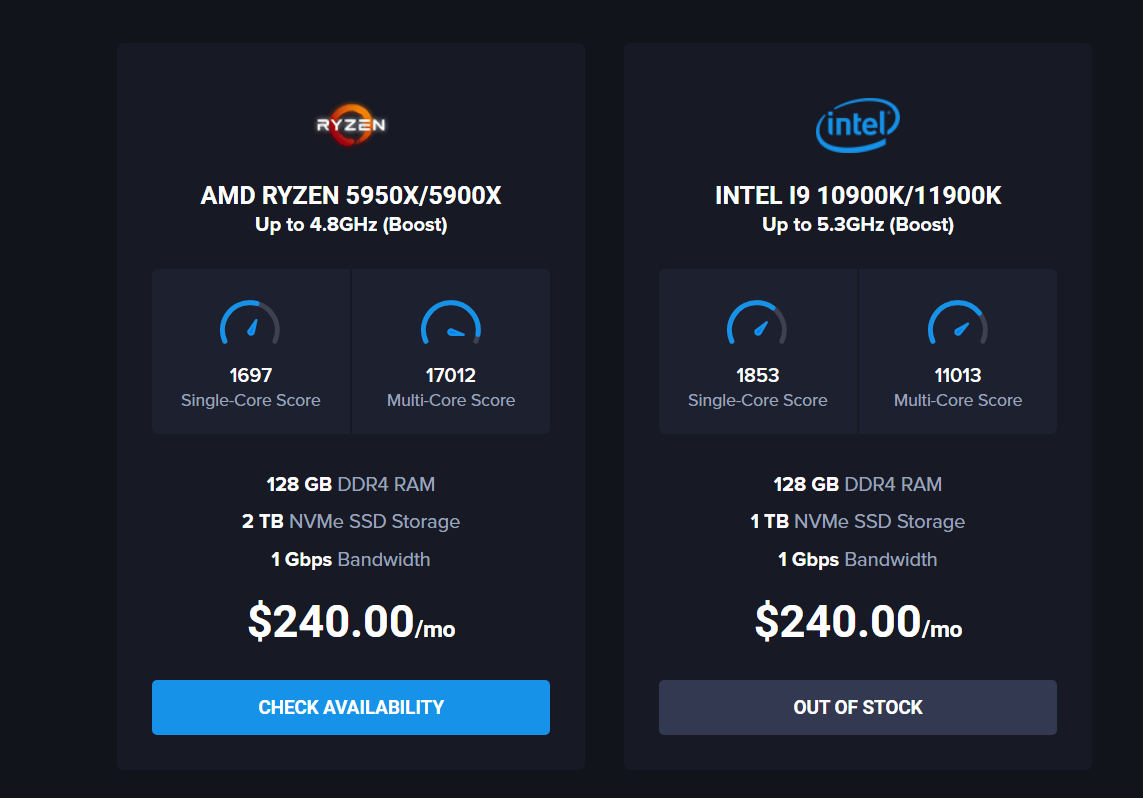This screenshot has height=798, width=1143.
Task: Select the AMD Ryzen 5950X/5900X heading
Action: [351, 195]
